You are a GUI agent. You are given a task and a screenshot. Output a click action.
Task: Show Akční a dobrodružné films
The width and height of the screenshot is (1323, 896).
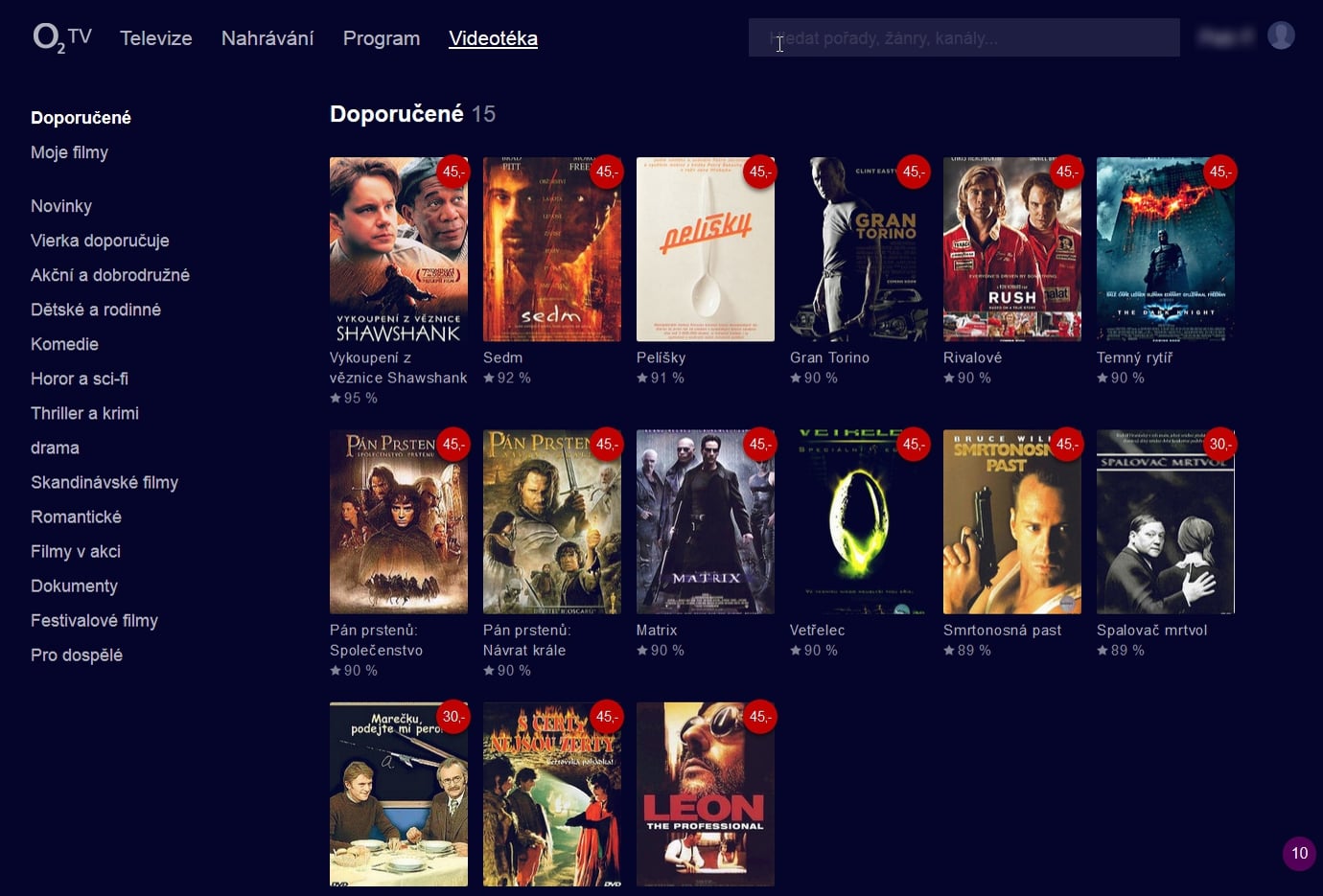pos(110,275)
